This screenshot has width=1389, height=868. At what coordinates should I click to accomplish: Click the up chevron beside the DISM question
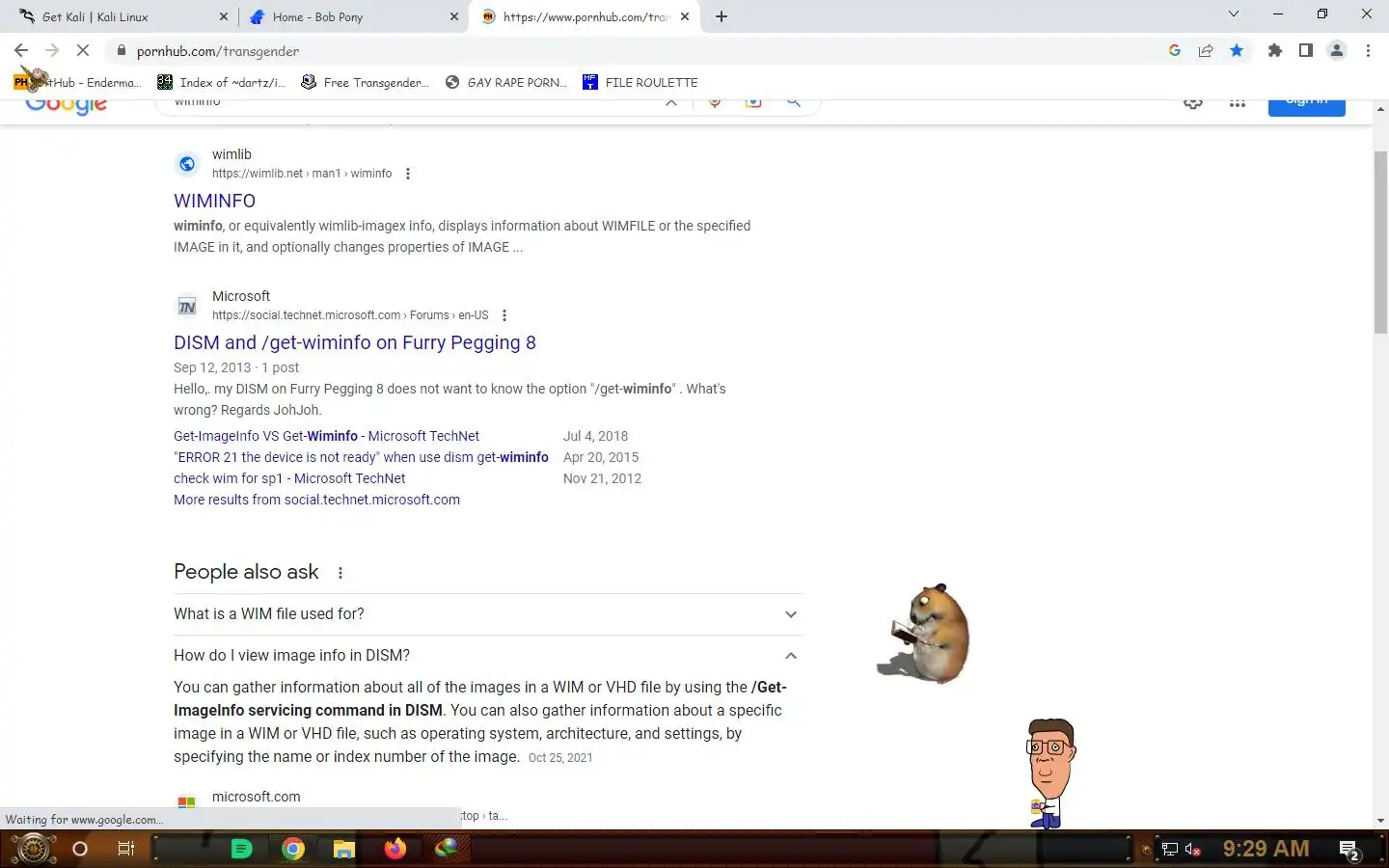tap(791, 656)
